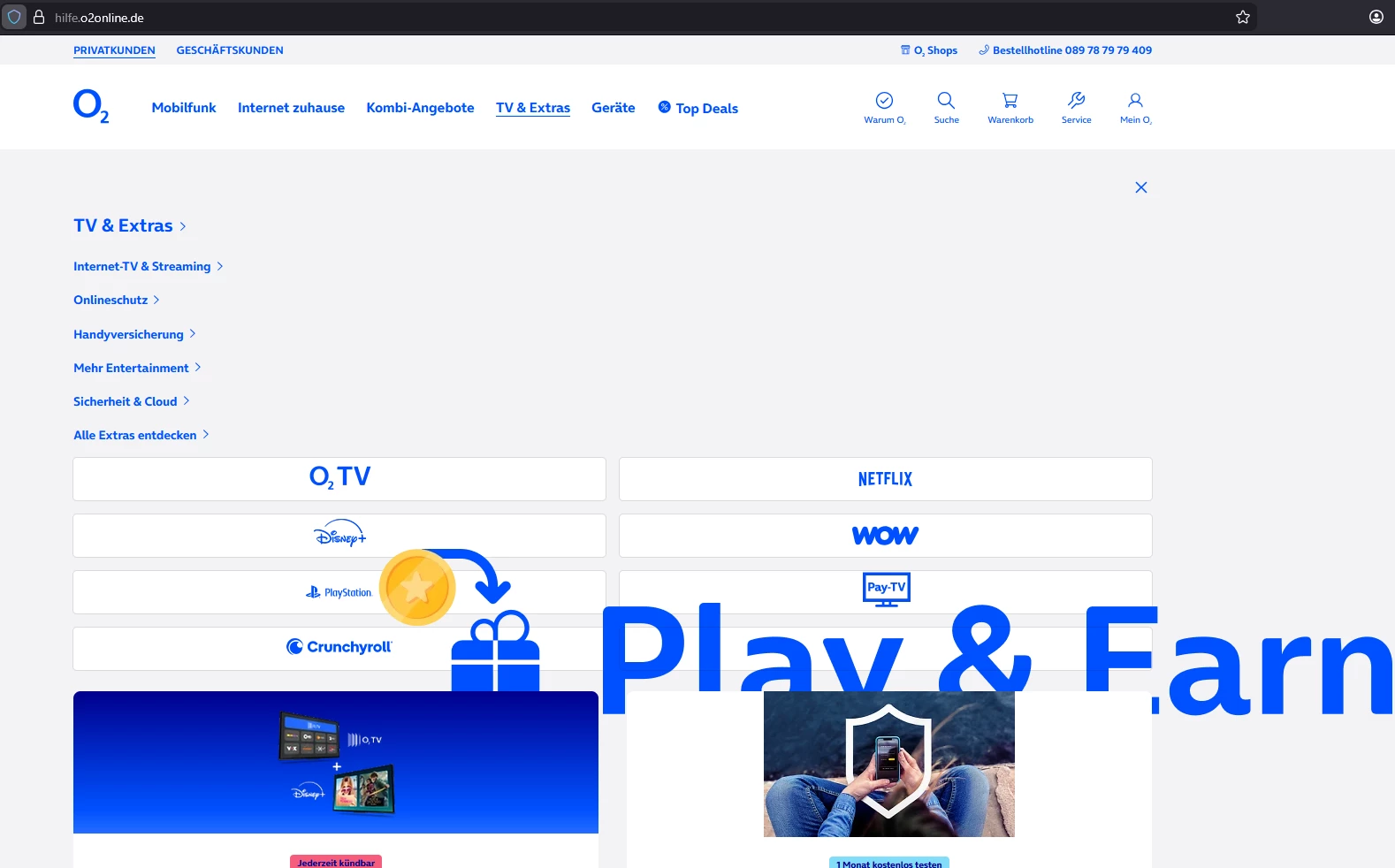
Task: Click the Top Deals percent badge icon
Action: point(664,107)
